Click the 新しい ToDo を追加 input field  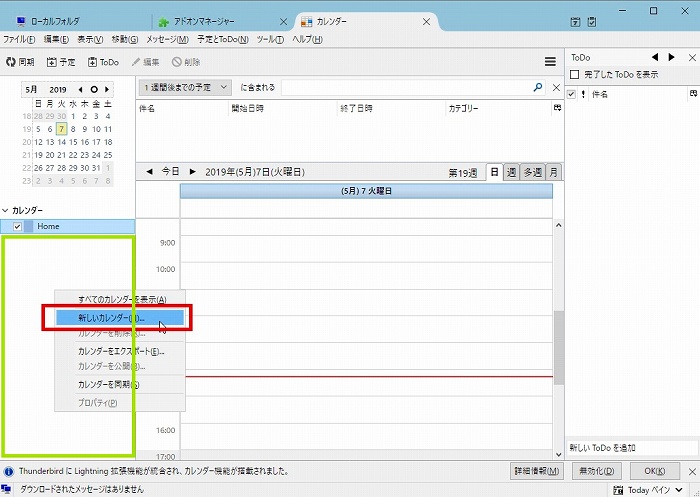point(632,448)
